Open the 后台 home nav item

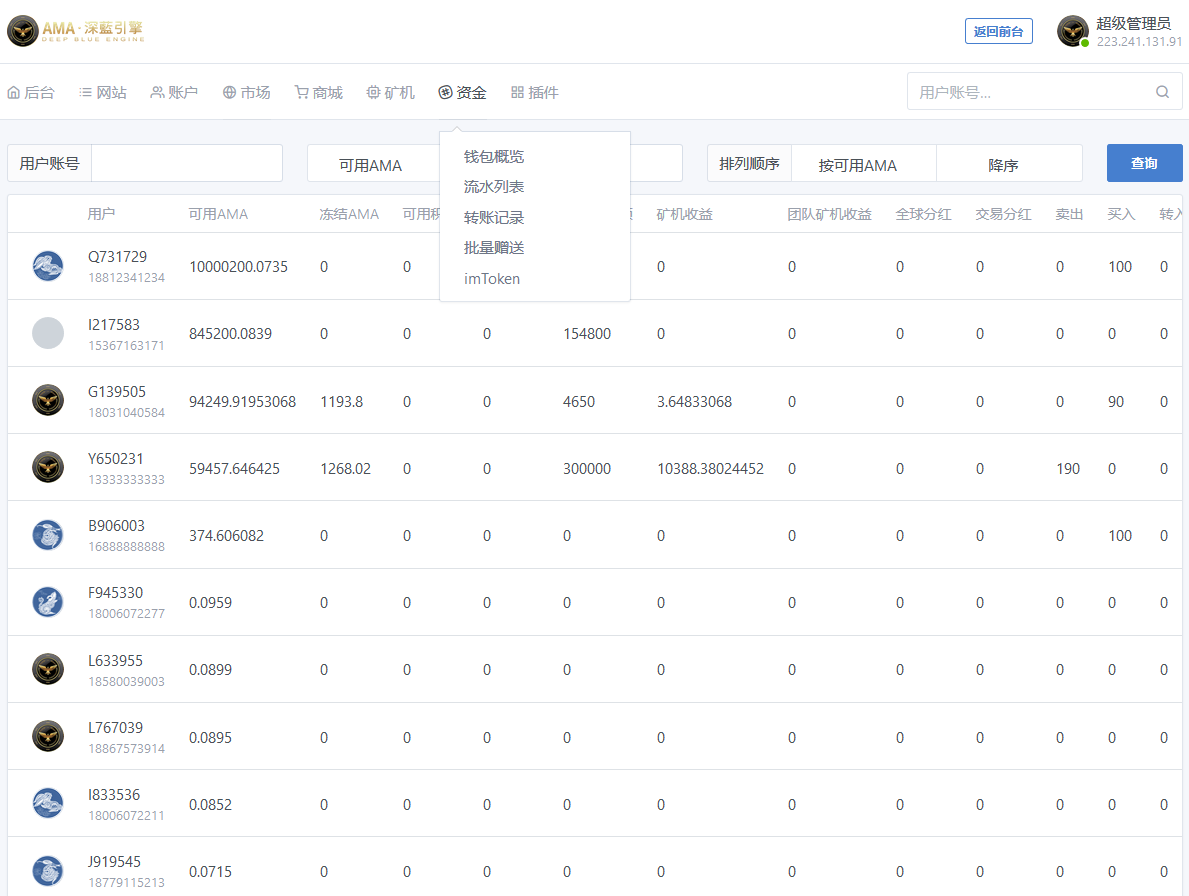click(31, 92)
